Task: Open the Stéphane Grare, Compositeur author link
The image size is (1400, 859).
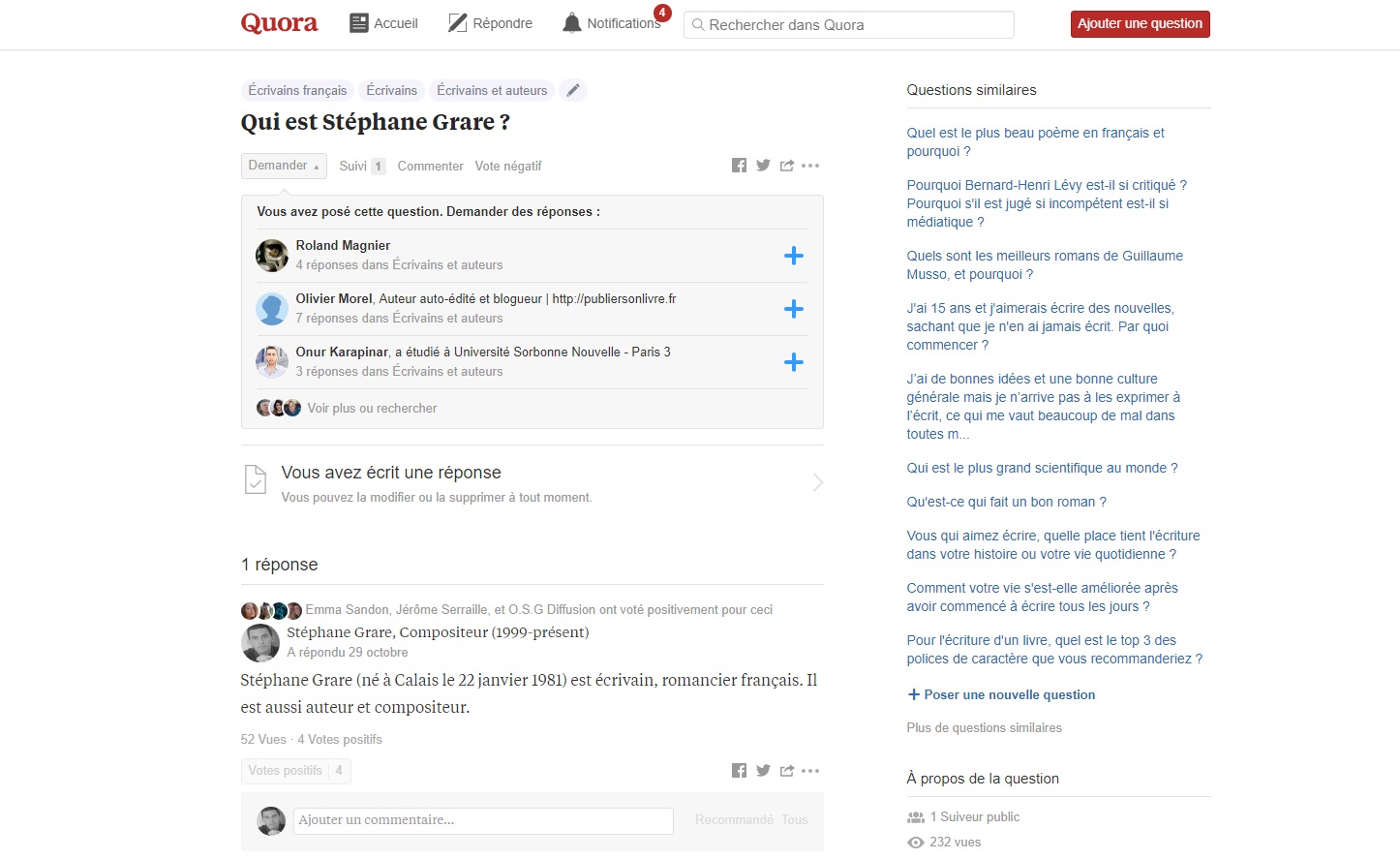Action: (438, 632)
